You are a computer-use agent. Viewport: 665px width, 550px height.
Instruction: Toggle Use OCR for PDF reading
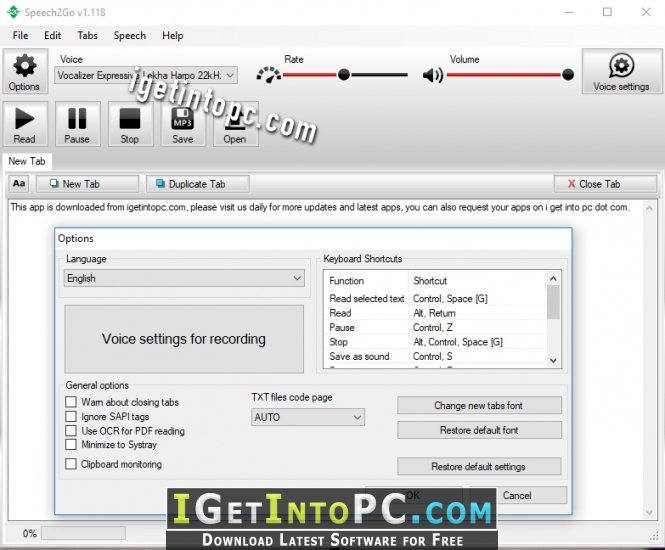(x=71, y=431)
